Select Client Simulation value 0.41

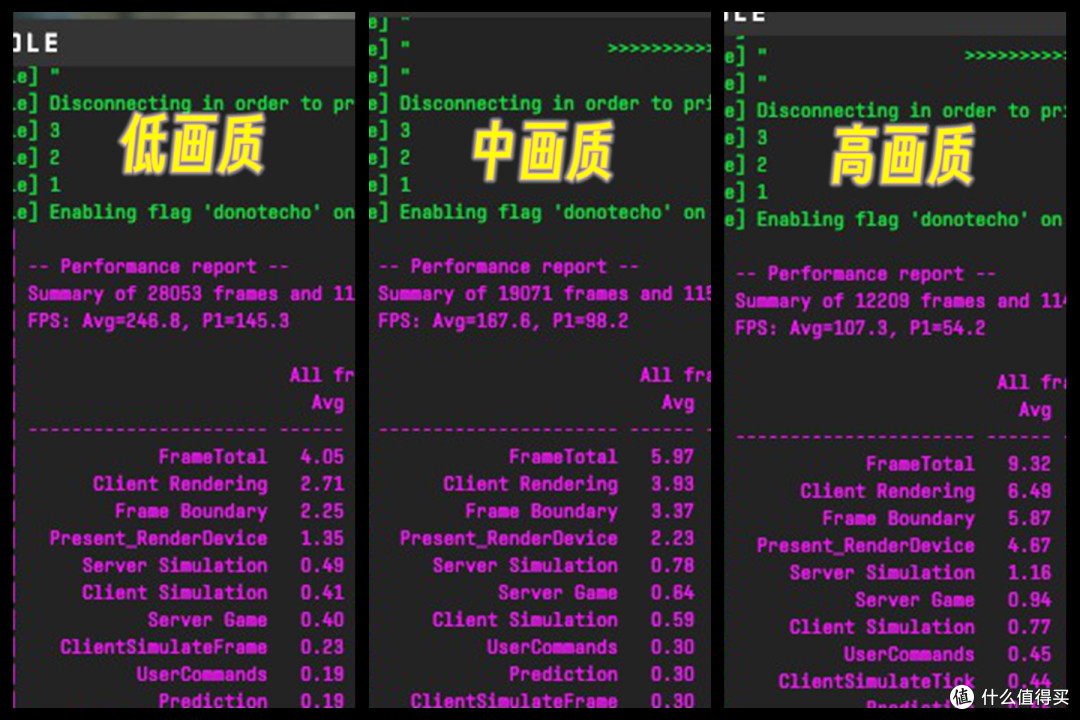click(322, 593)
